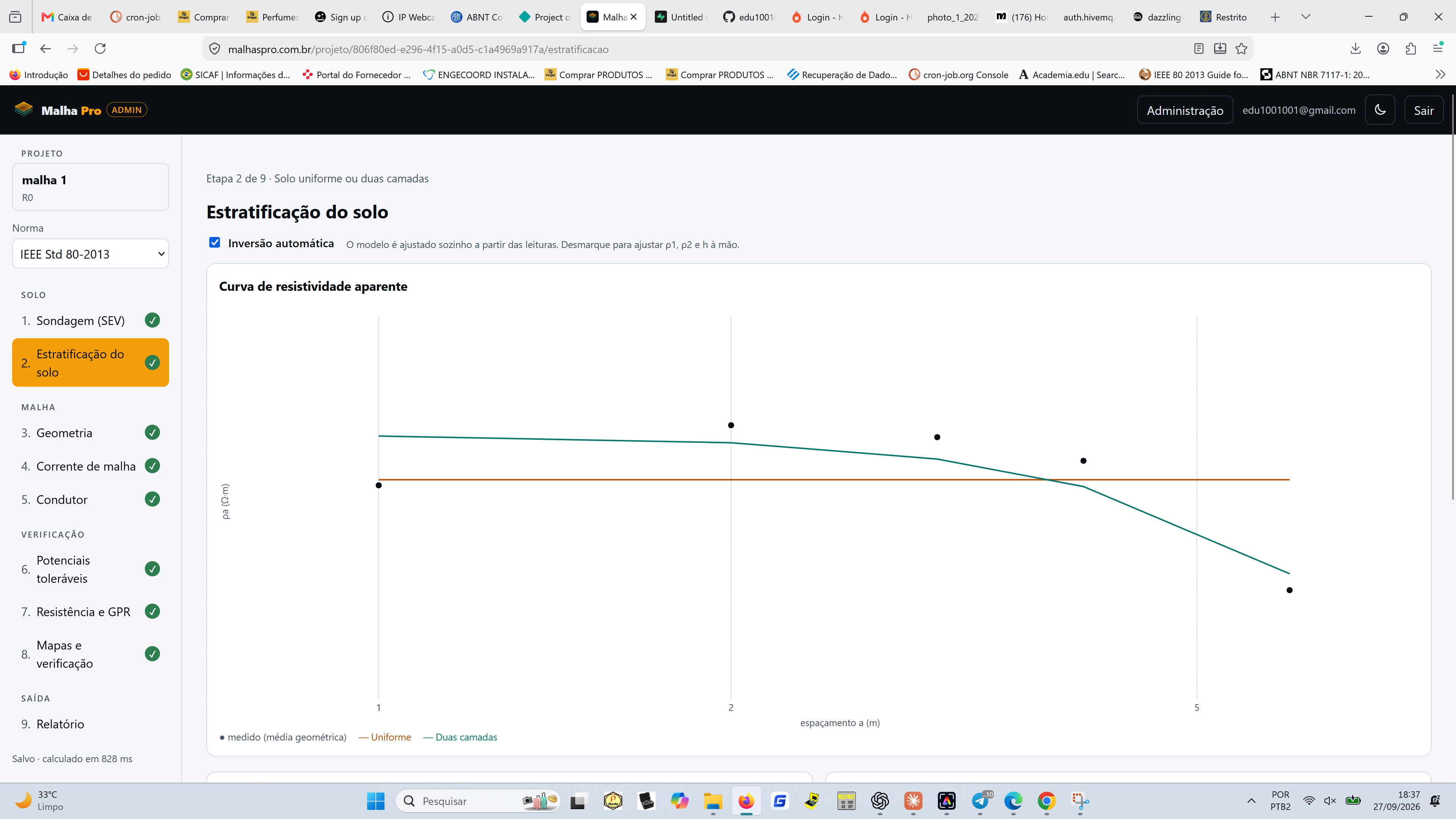Image resolution: width=1456 pixels, height=819 pixels.
Task: Go back with browser back arrow
Action: pos(46,49)
